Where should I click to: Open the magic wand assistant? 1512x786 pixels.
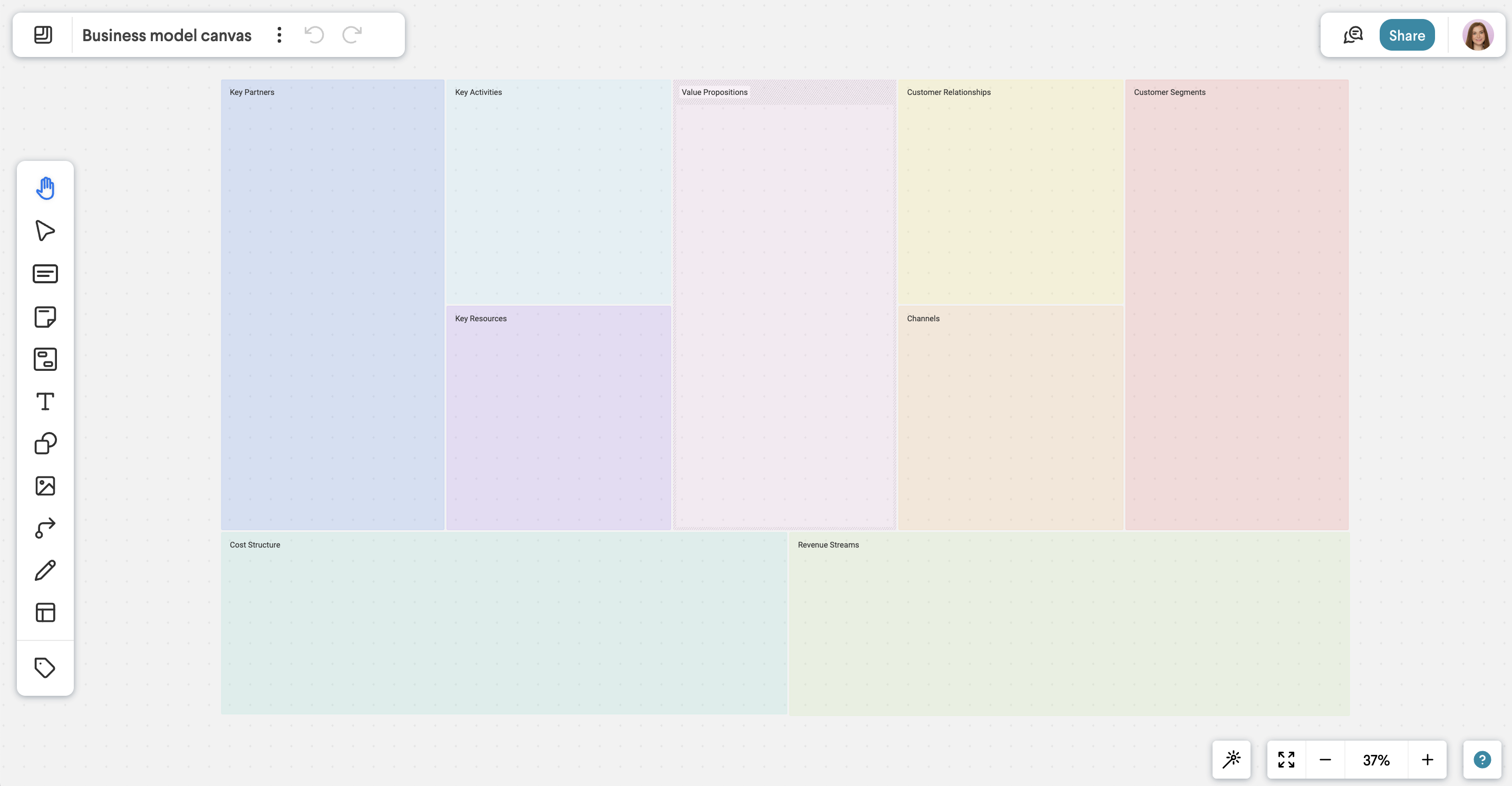[x=1233, y=759]
